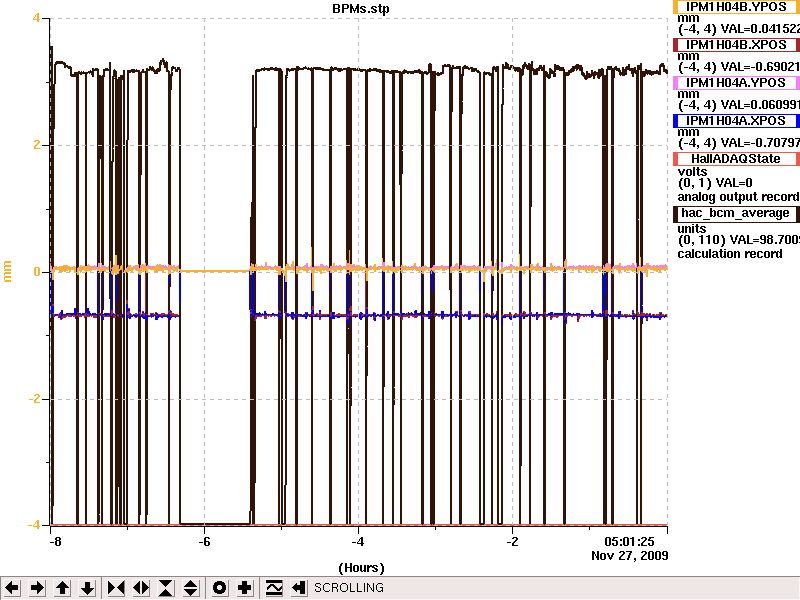Click the Nov 27, 2009 date label
This screenshot has width=800, height=600.
tap(630, 556)
